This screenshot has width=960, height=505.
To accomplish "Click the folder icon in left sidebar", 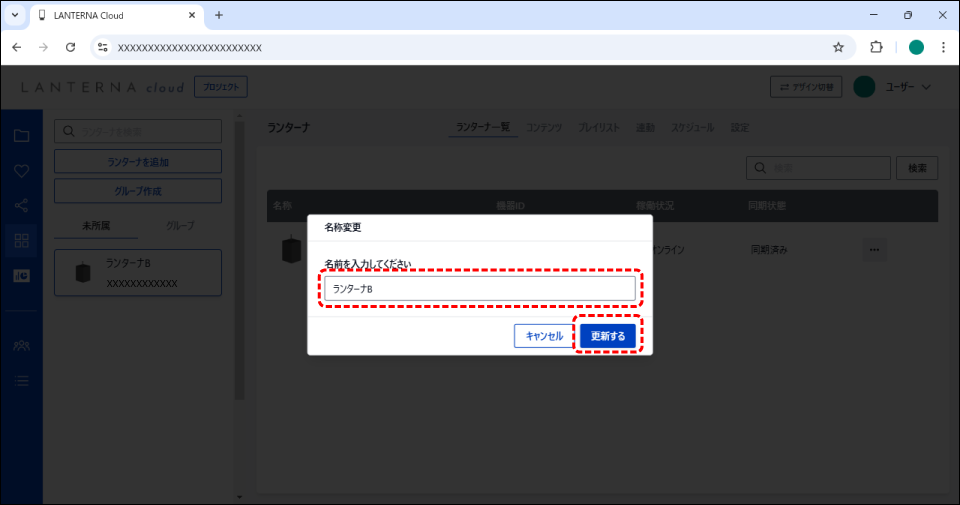I will click(x=21, y=136).
